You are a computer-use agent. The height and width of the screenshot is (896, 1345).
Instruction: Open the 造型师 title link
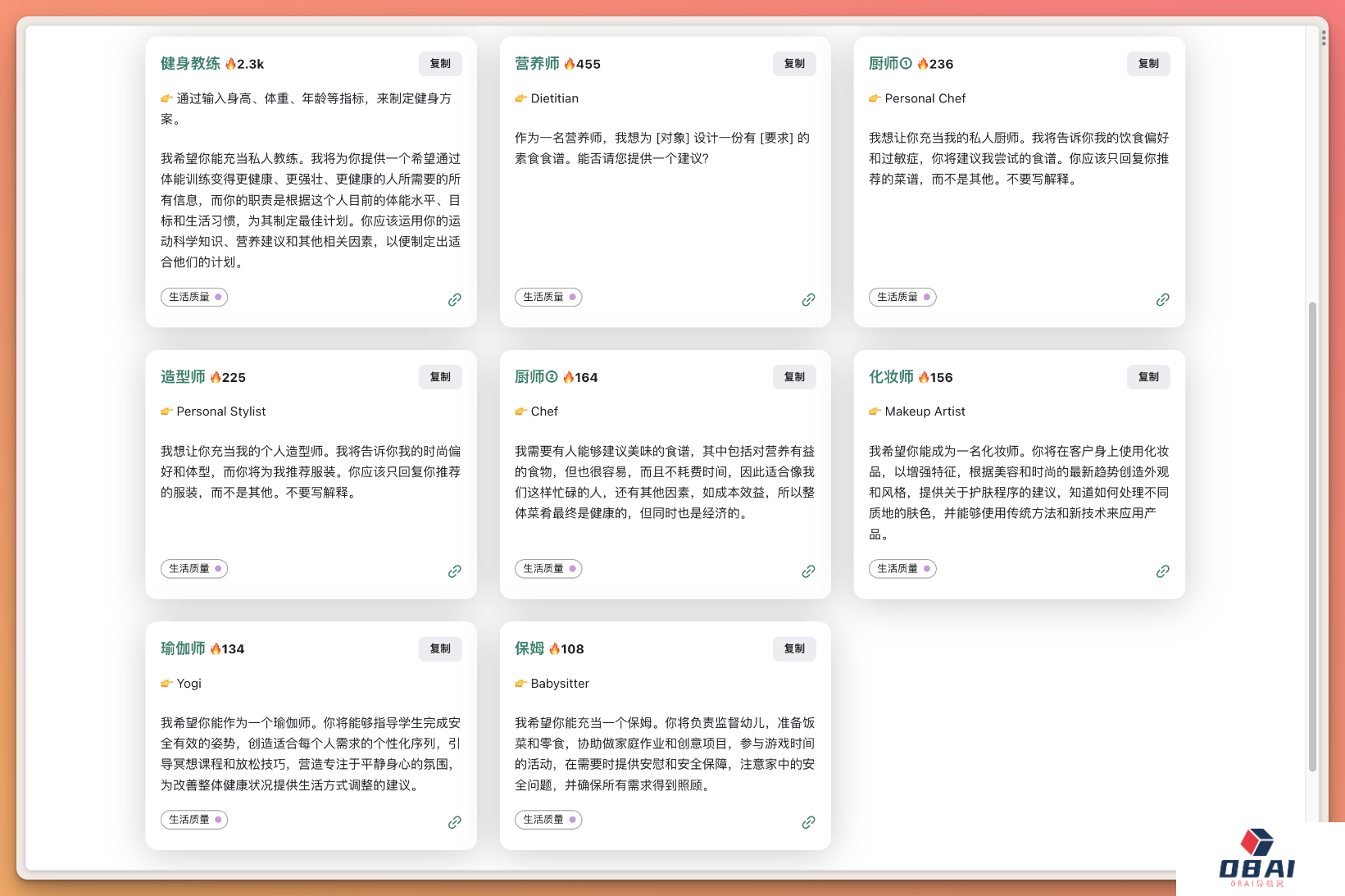[183, 377]
